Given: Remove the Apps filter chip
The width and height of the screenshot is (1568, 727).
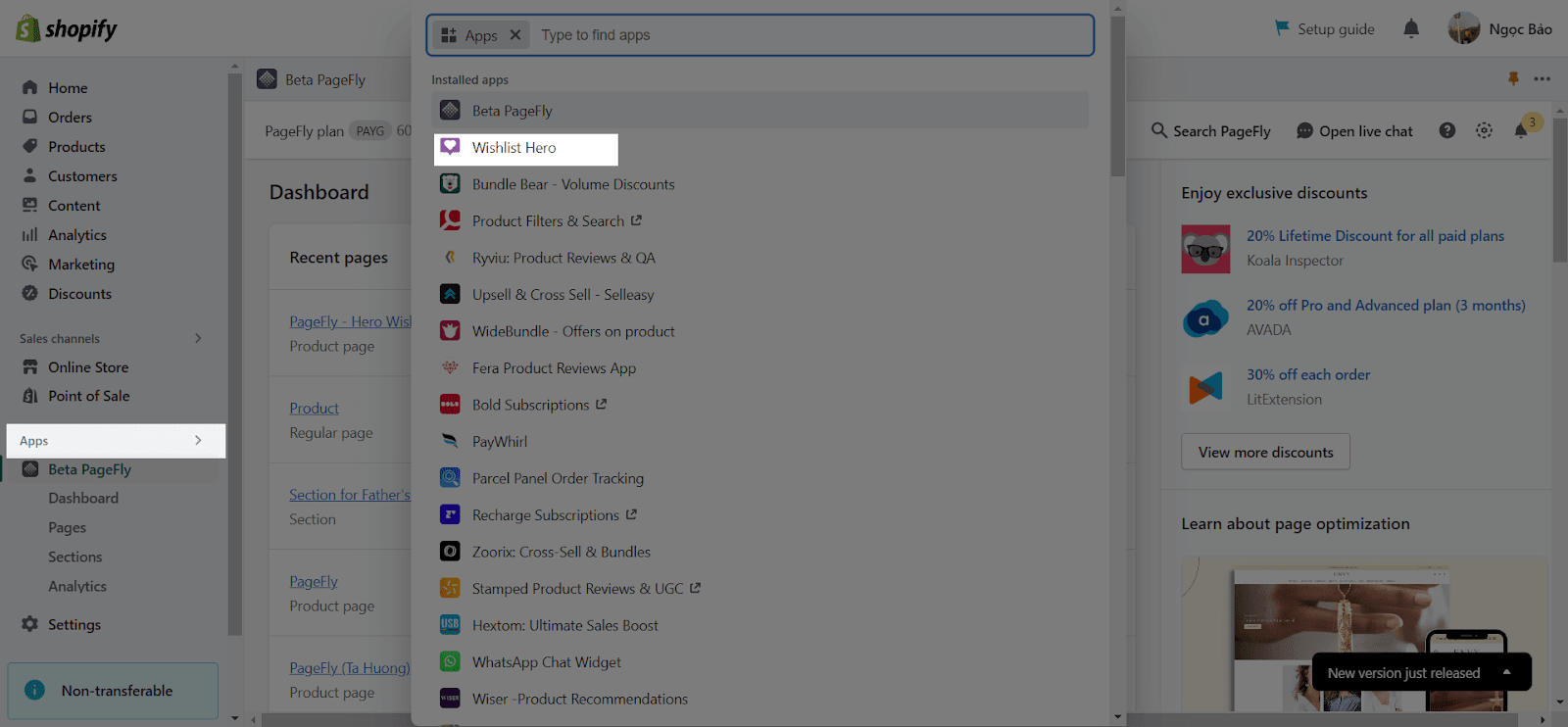Looking at the screenshot, I should click(x=515, y=35).
